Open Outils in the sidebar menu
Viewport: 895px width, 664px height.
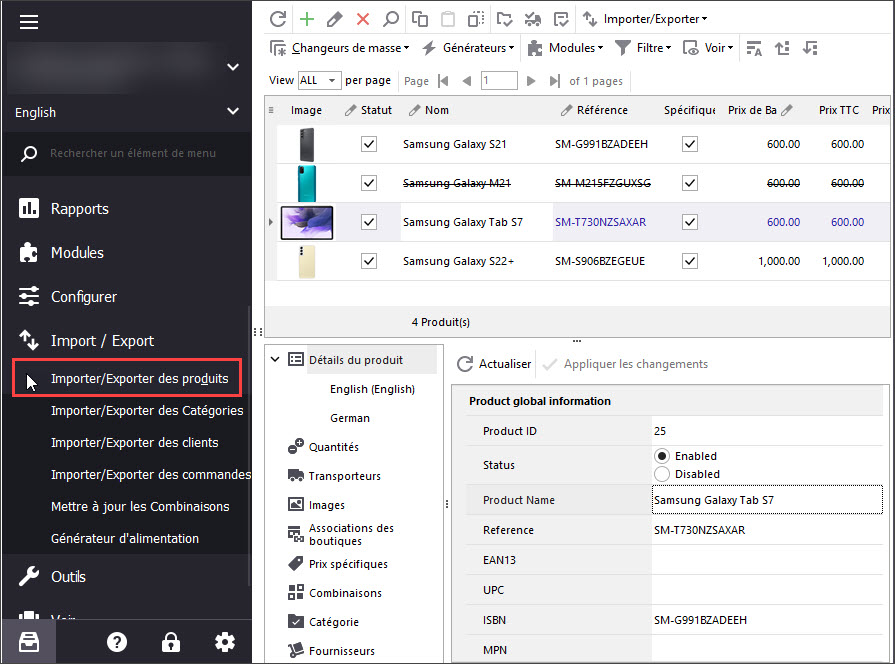[68, 577]
